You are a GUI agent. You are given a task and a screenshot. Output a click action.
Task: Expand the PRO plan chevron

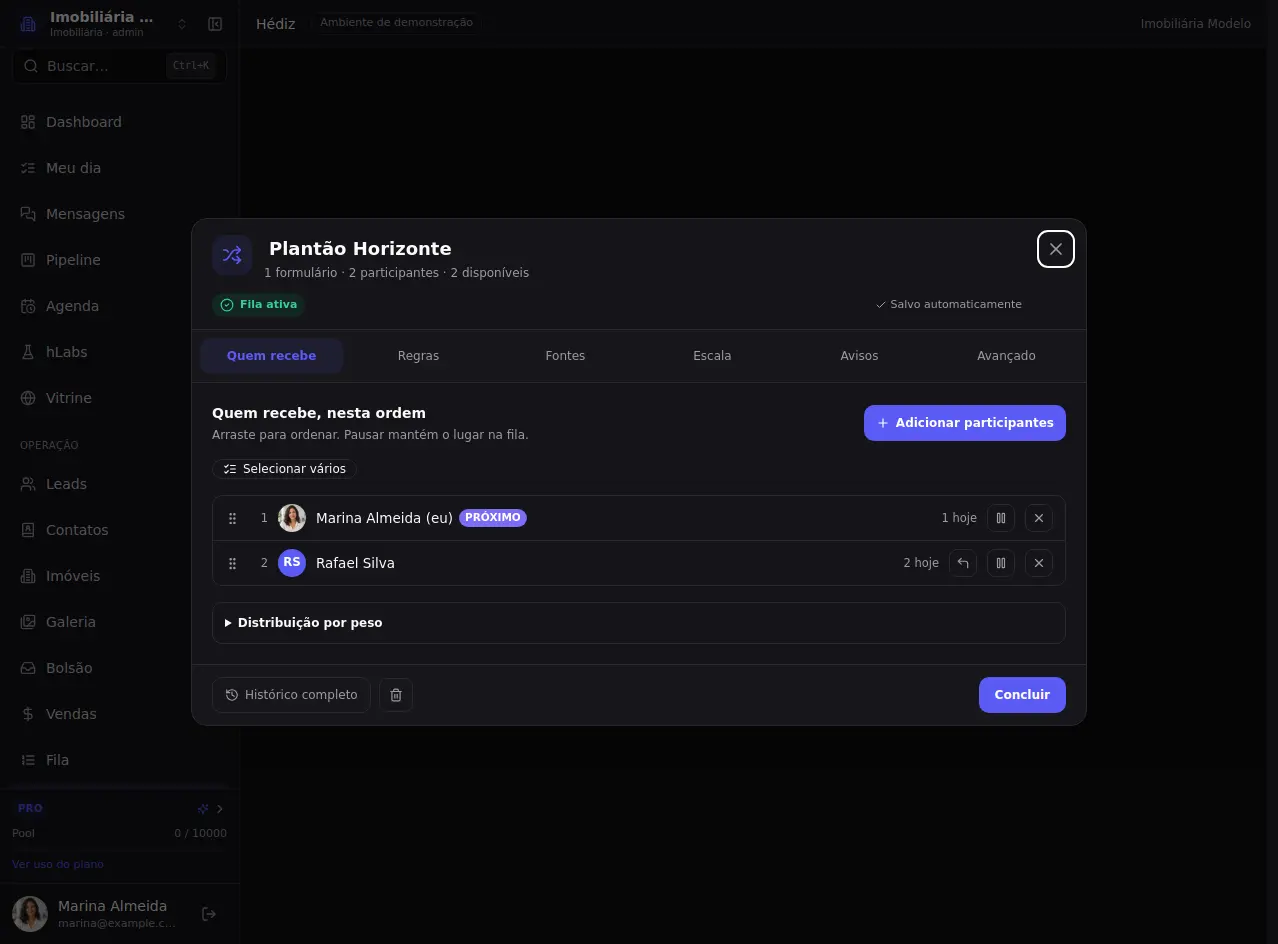[x=220, y=809]
